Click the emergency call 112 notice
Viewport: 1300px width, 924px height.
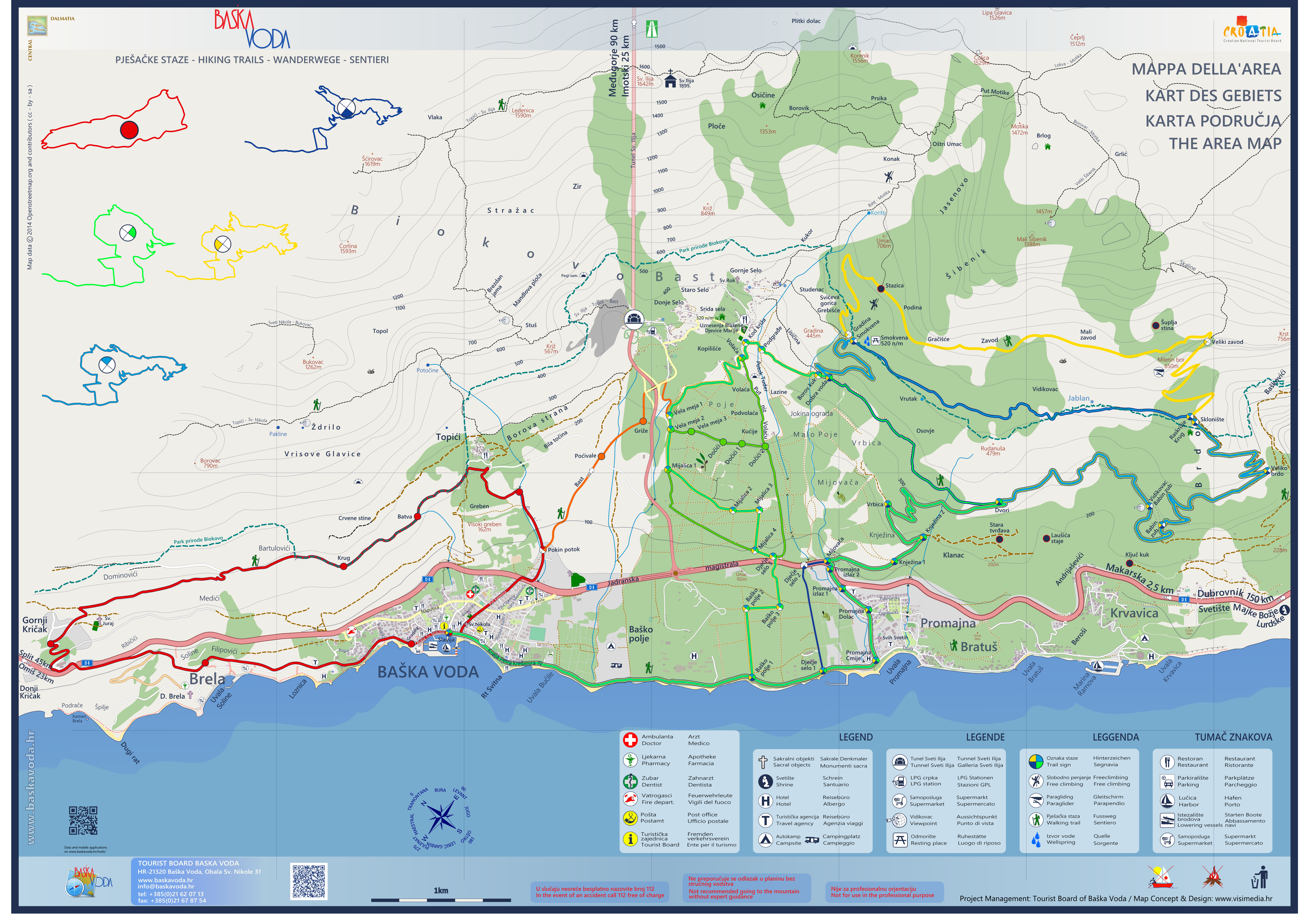tap(600, 892)
